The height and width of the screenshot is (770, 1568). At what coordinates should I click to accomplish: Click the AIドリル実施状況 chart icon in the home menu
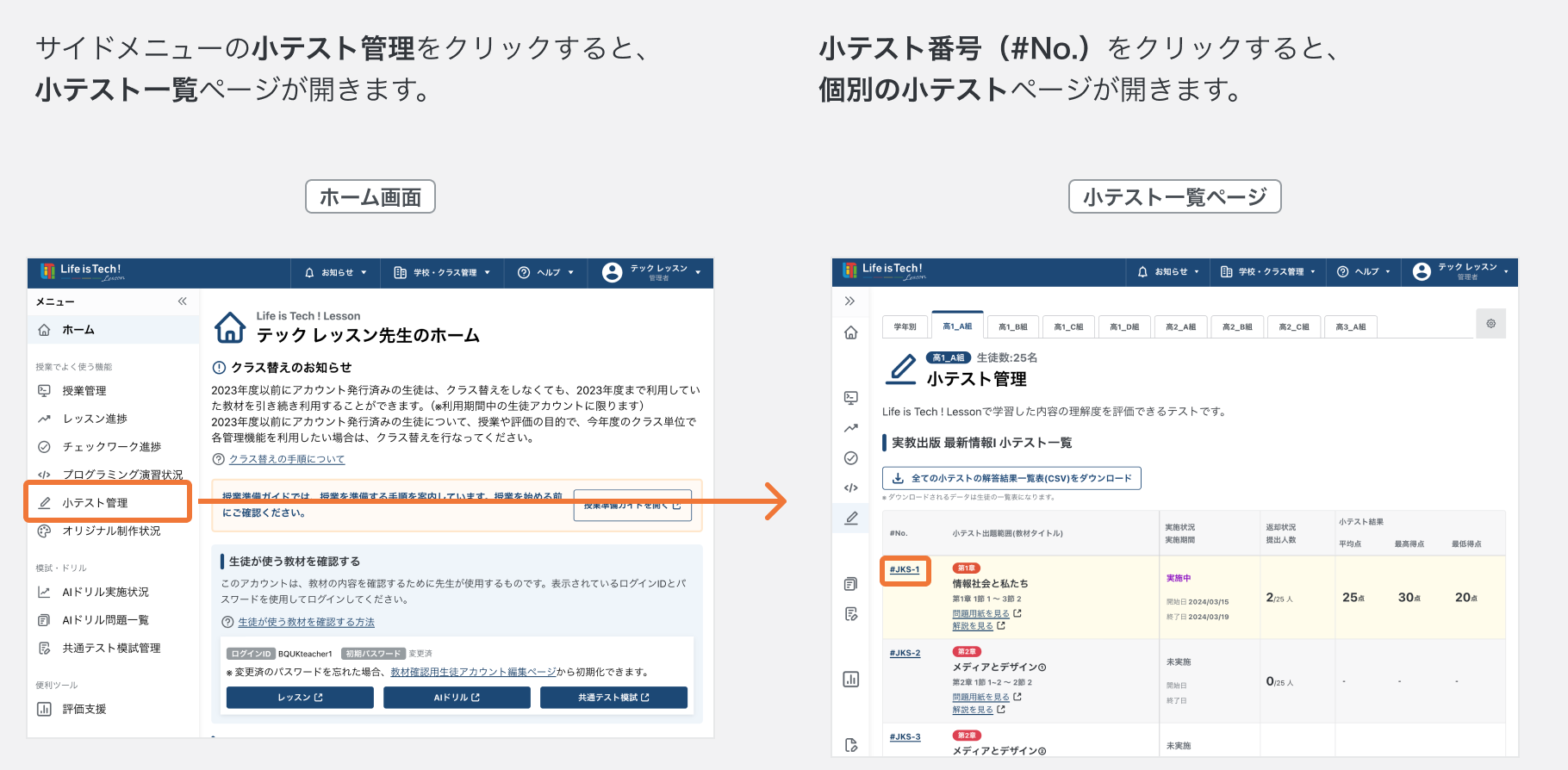point(44,592)
